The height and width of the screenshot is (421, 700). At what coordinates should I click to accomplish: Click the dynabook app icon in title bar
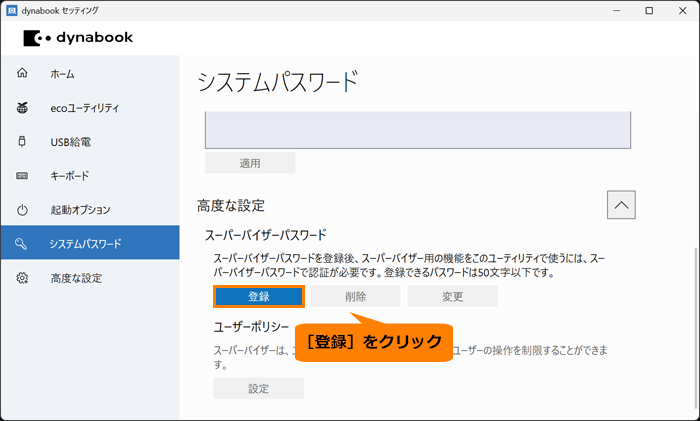click(12, 10)
